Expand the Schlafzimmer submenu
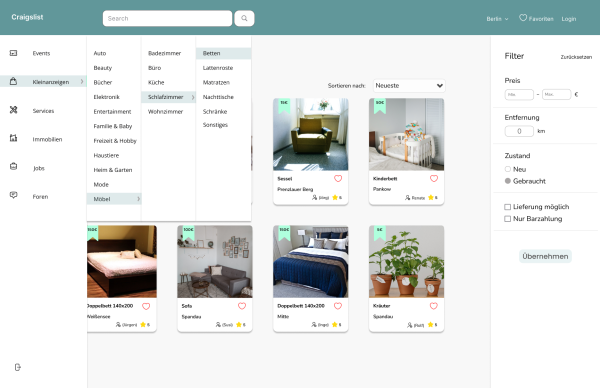 [x=168, y=97]
